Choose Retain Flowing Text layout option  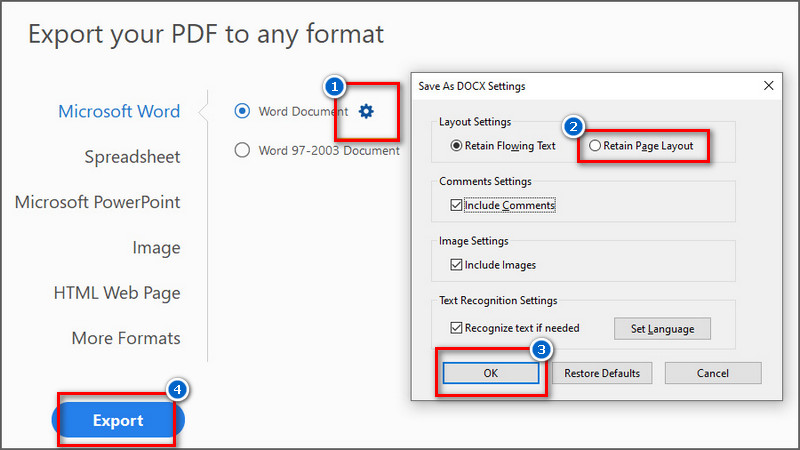point(456,146)
